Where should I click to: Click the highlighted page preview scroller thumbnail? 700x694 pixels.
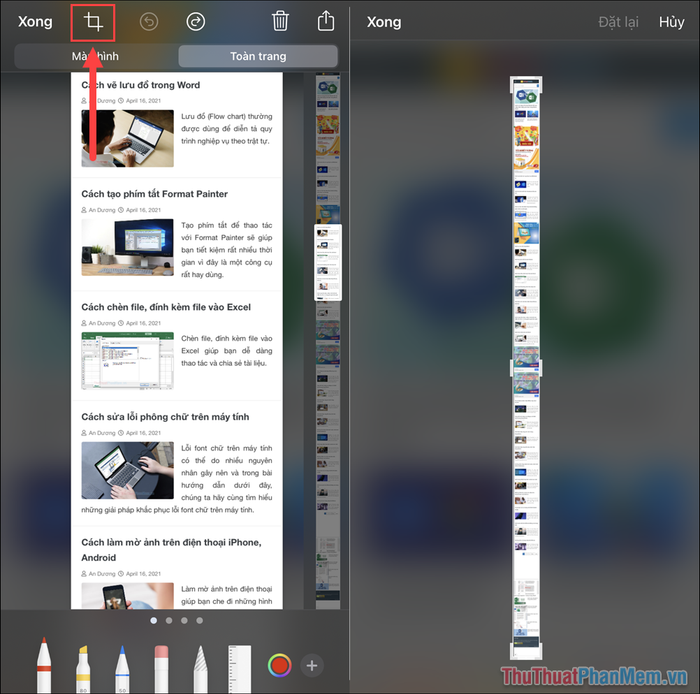coord(328,262)
